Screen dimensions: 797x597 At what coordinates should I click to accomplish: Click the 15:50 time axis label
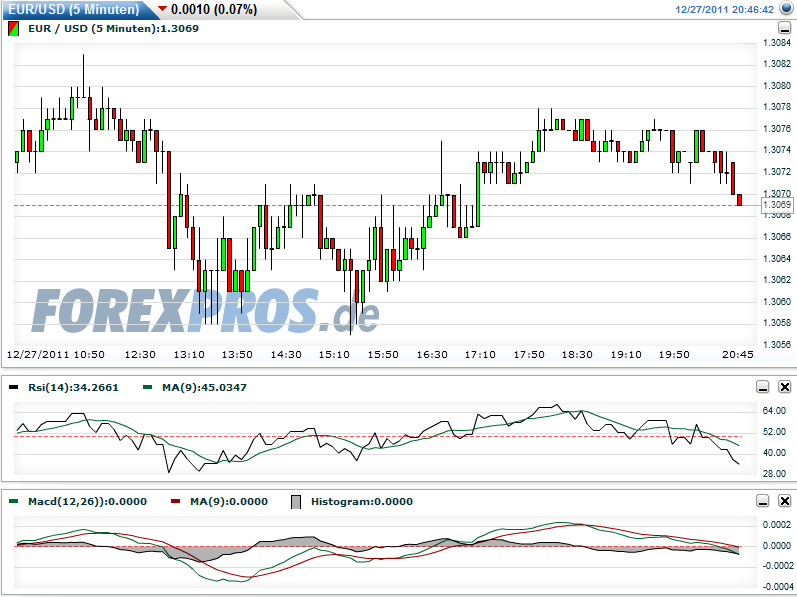(x=383, y=355)
